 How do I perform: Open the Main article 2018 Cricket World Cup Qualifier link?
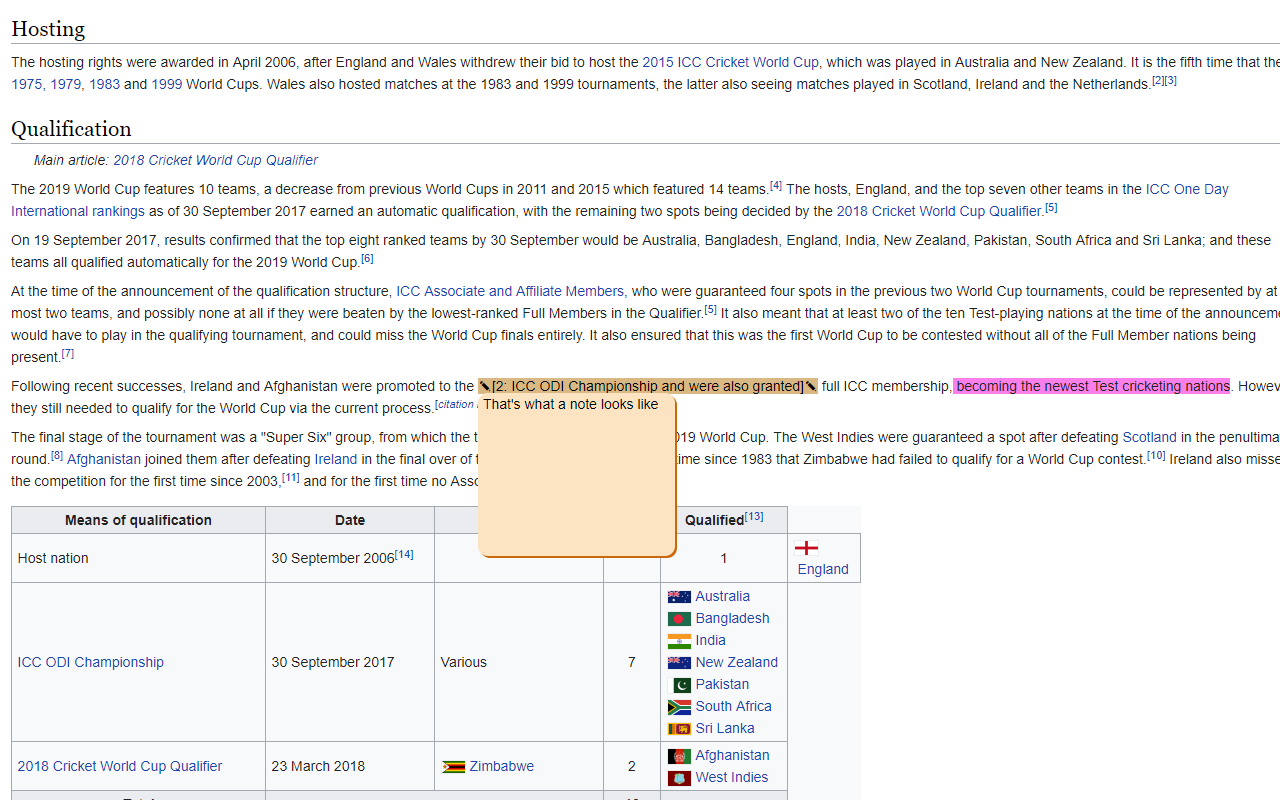click(215, 160)
